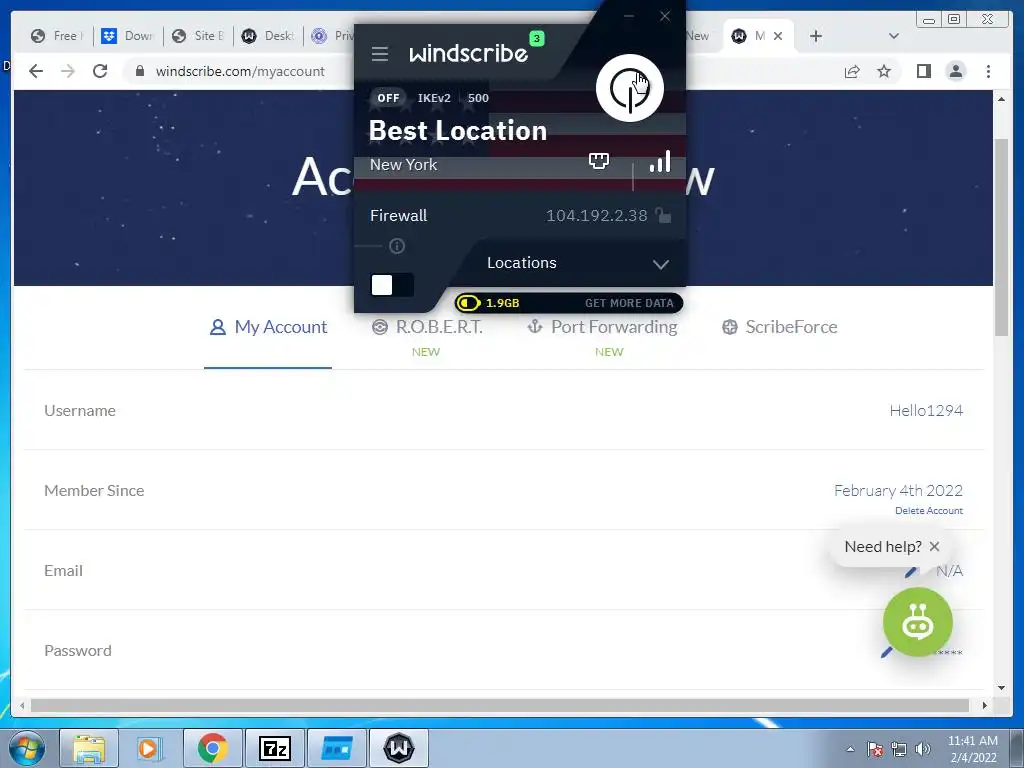Click the site lock padlock icon
This screenshot has width=1024, height=768.
point(140,71)
